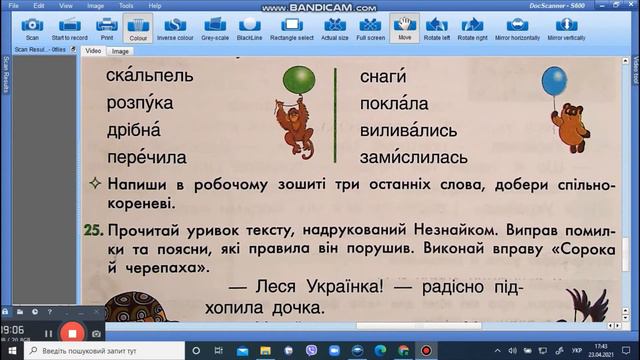Screen dimensions: 640x360
Task: Choose the Rectangle select tool
Action: pos(291,29)
